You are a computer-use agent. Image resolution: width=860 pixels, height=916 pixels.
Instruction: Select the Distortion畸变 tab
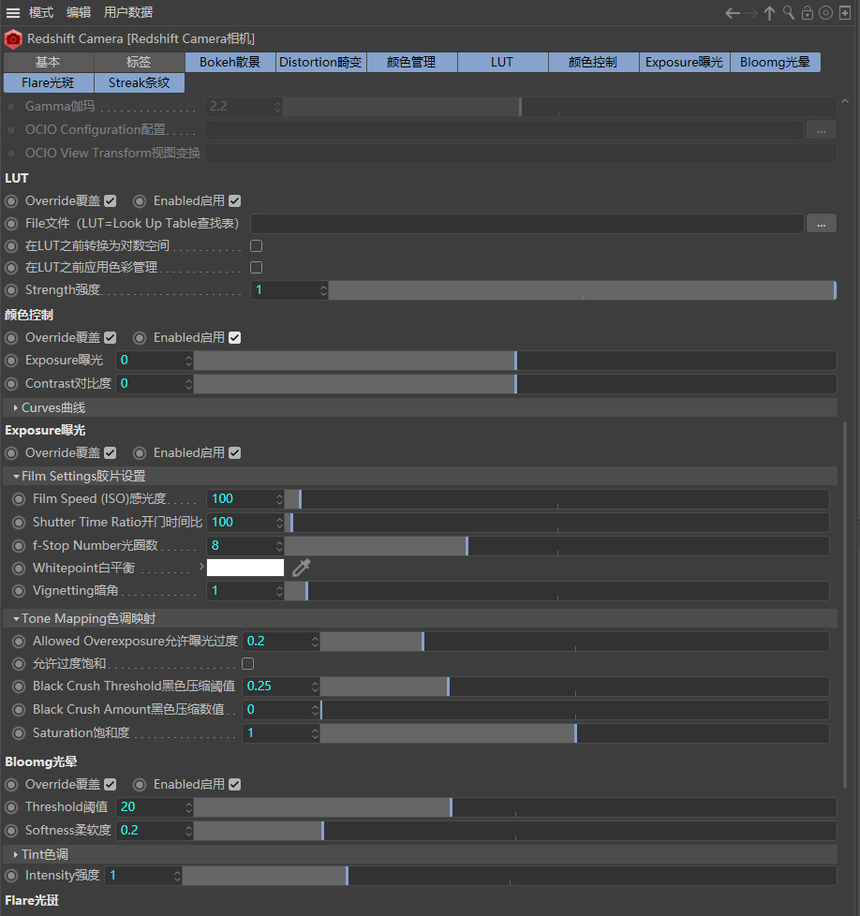coord(321,63)
